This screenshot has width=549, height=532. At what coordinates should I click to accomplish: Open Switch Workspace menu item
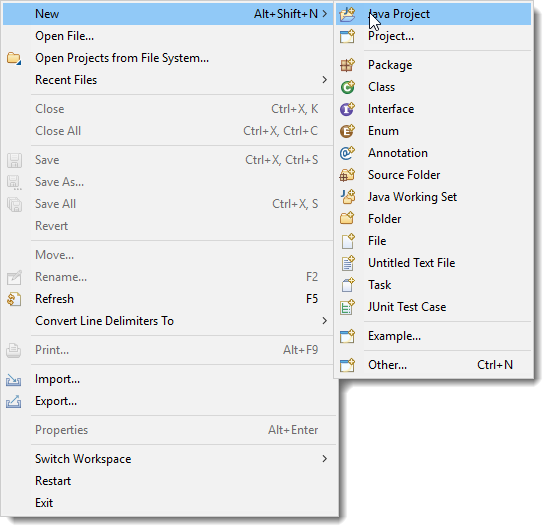[x=168, y=459]
